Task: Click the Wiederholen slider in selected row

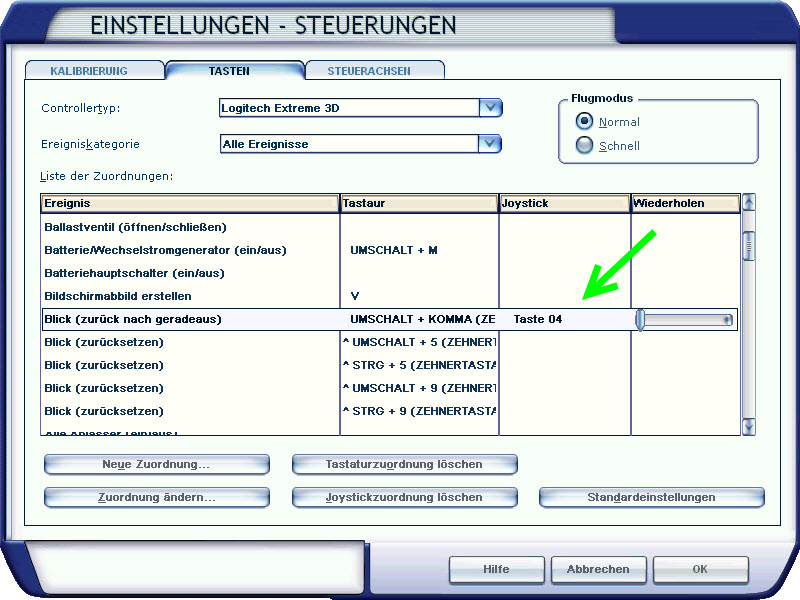Action: point(685,320)
